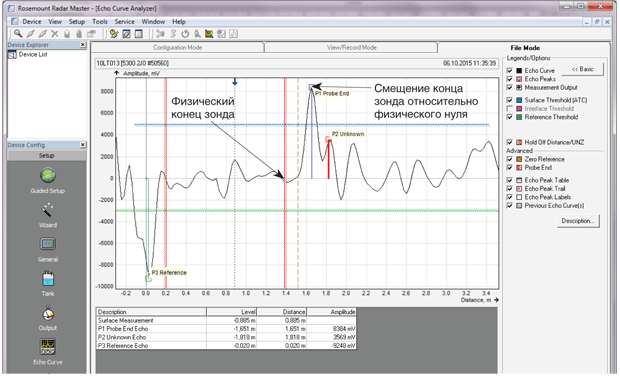The height and width of the screenshot is (377, 620).
Task: Toggle Probe End checkbox
Action: pyautogui.click(x=510, y=168)
